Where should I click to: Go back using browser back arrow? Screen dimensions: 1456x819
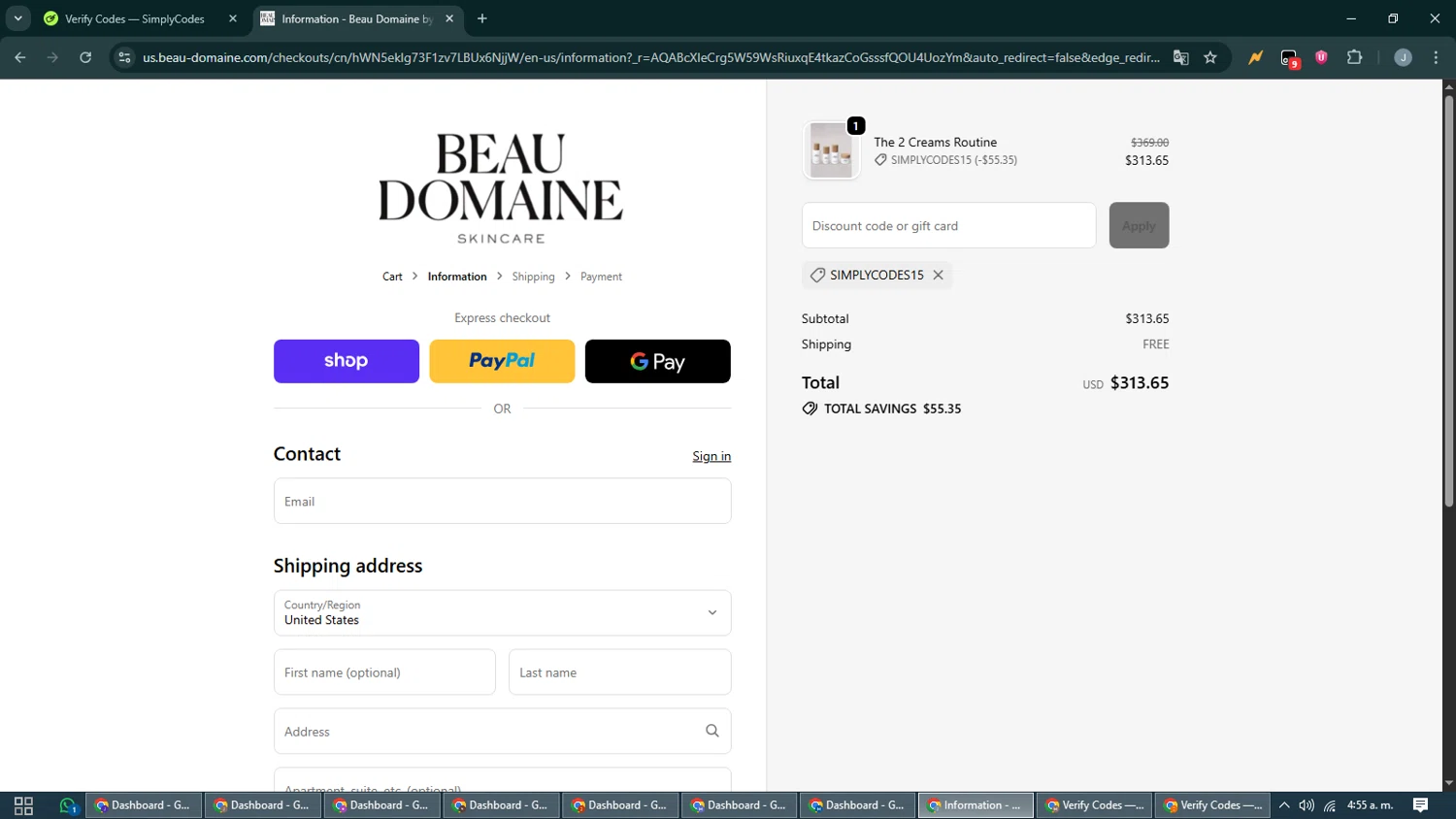(x=20, y=58)
